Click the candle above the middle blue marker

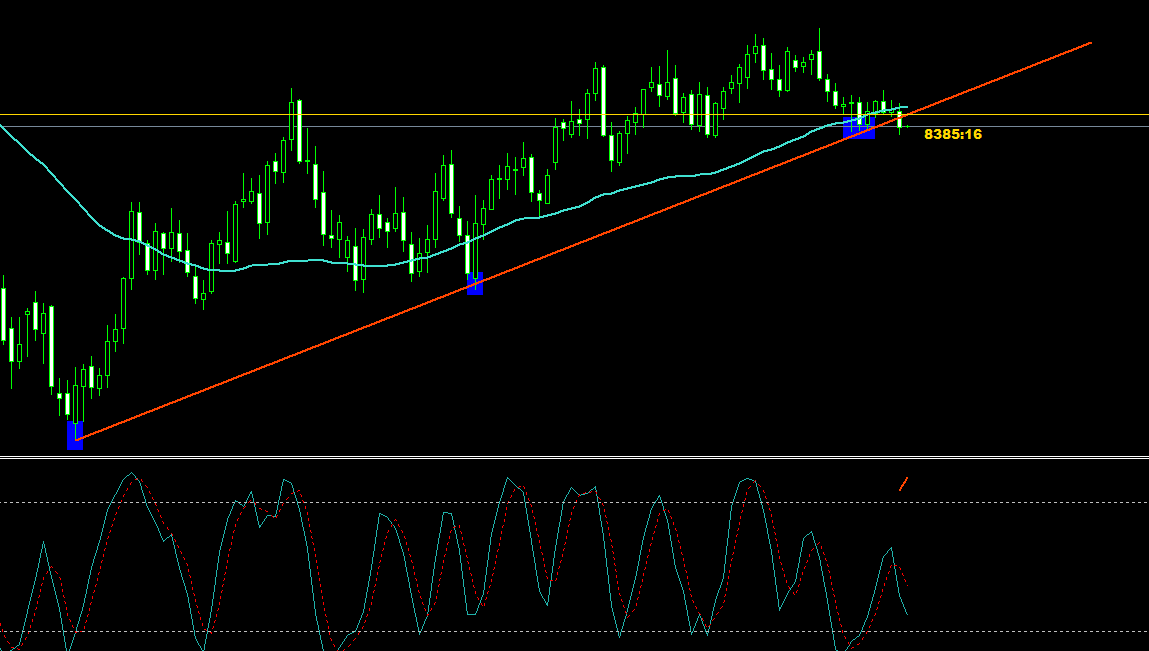pos(475,248)
